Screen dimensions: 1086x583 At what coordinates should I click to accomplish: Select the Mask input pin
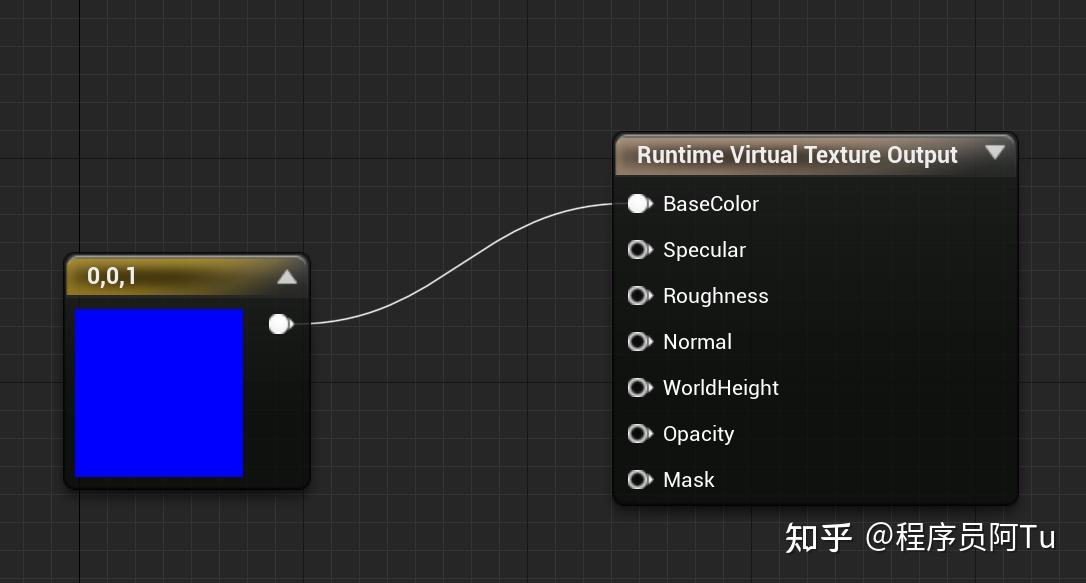pyautogui.click(x=640, y=480)
